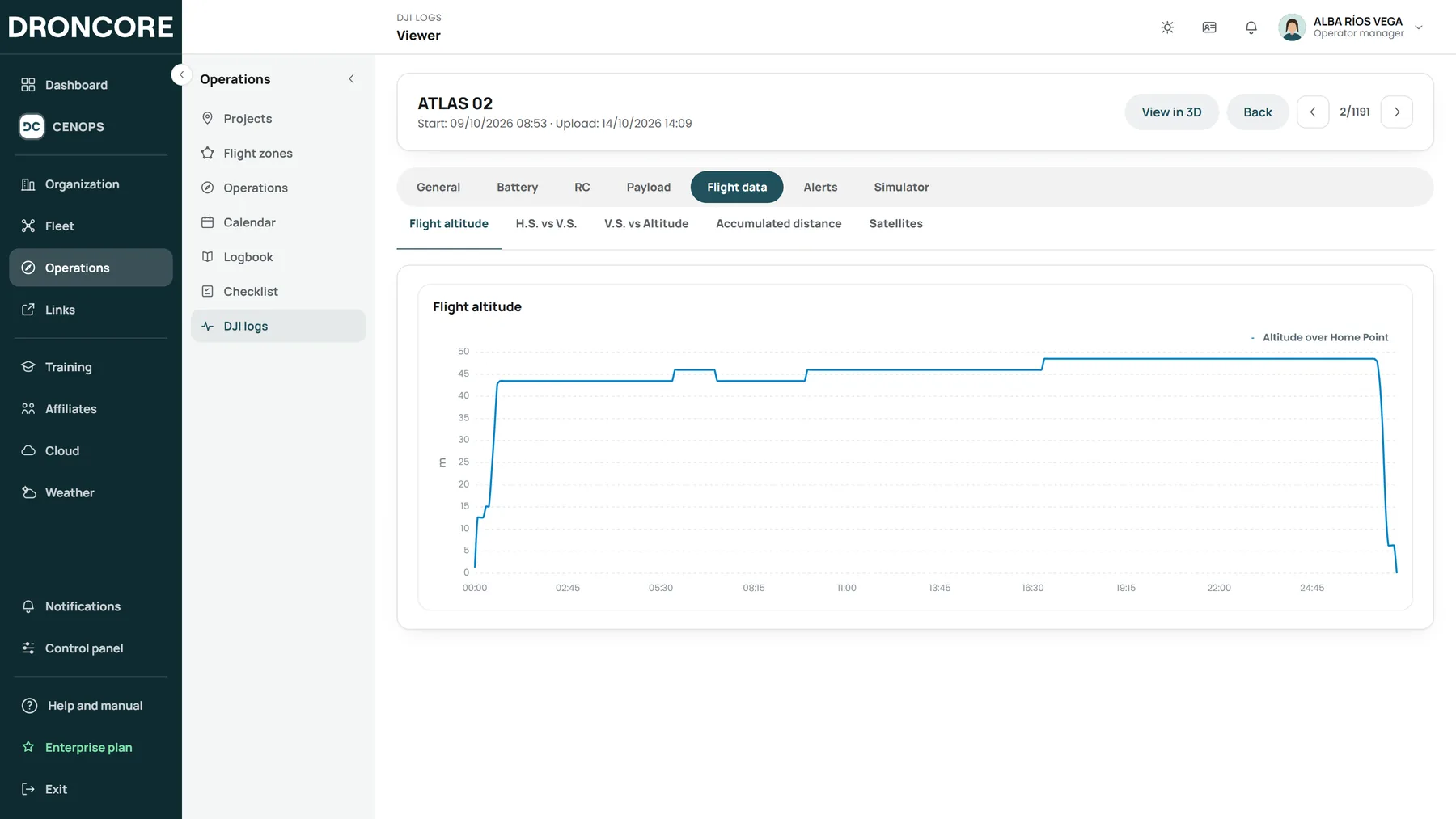Toggle the light/dark theme sun icon

pyautogui.click(x=1167, y=27)
